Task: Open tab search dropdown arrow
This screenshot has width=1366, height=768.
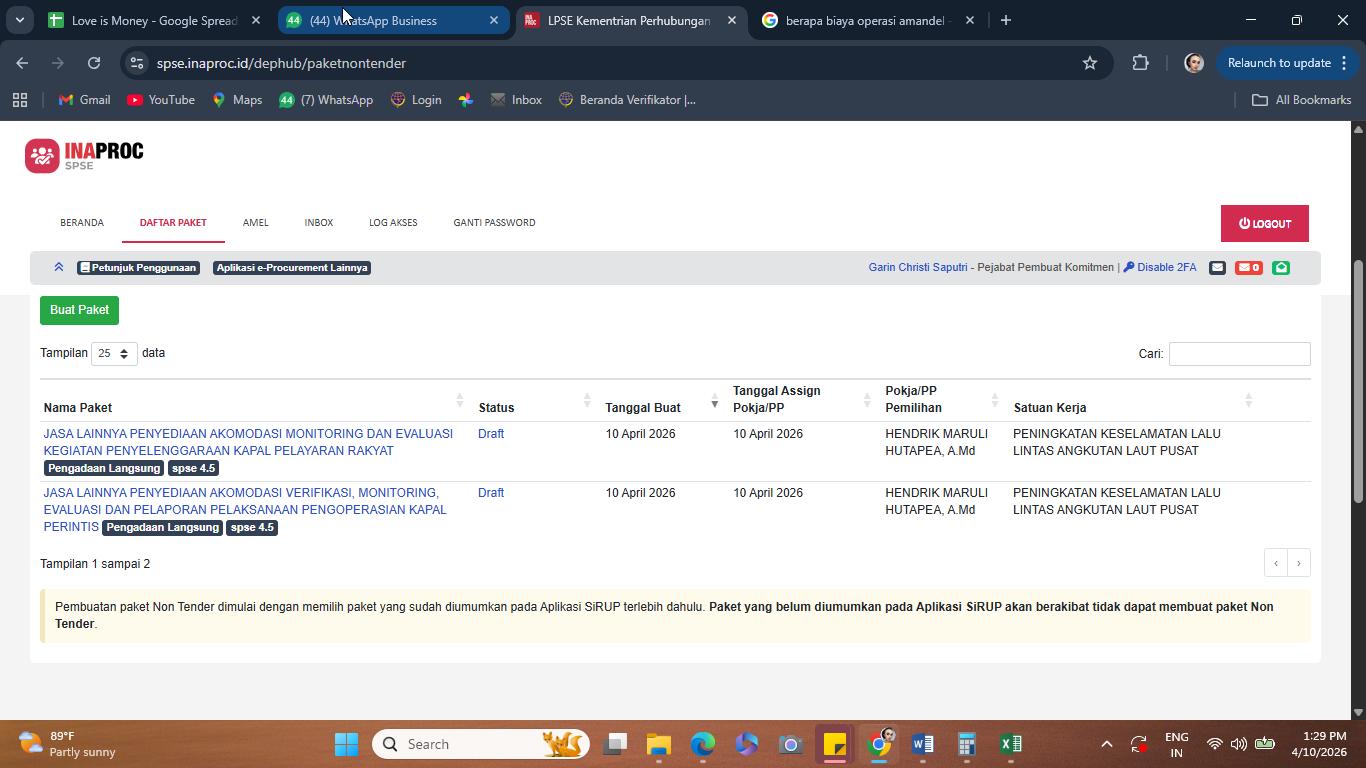Action: 19,20
